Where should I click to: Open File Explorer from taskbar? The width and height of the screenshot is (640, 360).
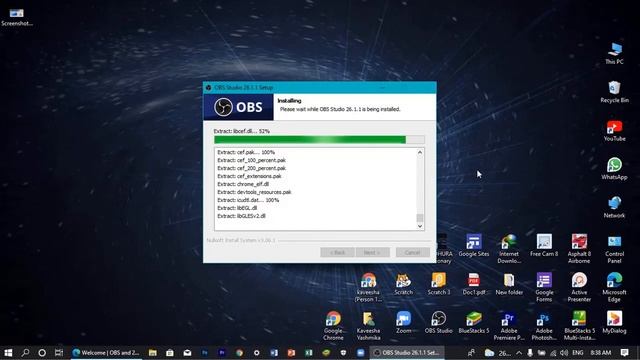153,353
